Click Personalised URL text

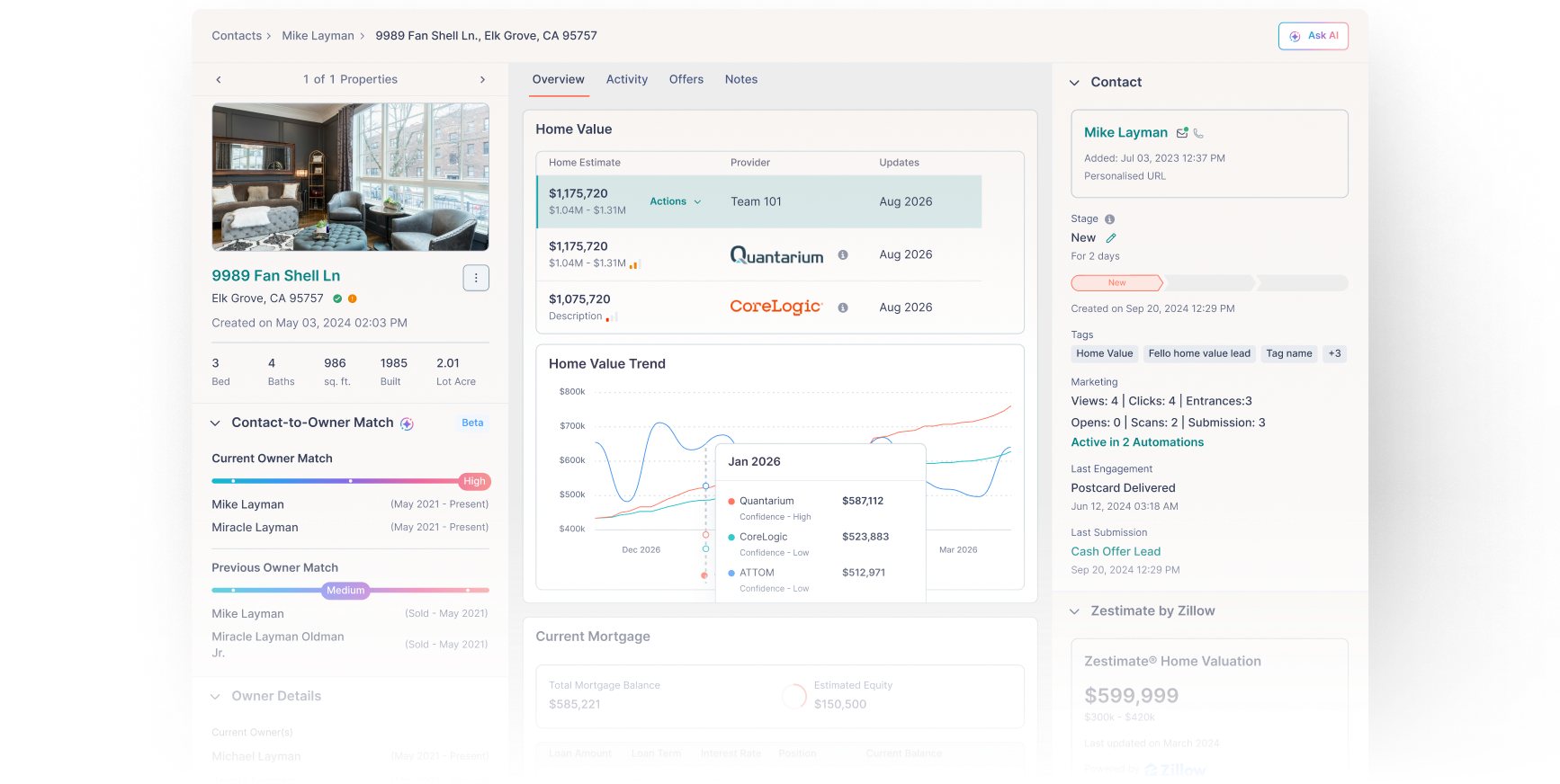tap(1125, 176)
